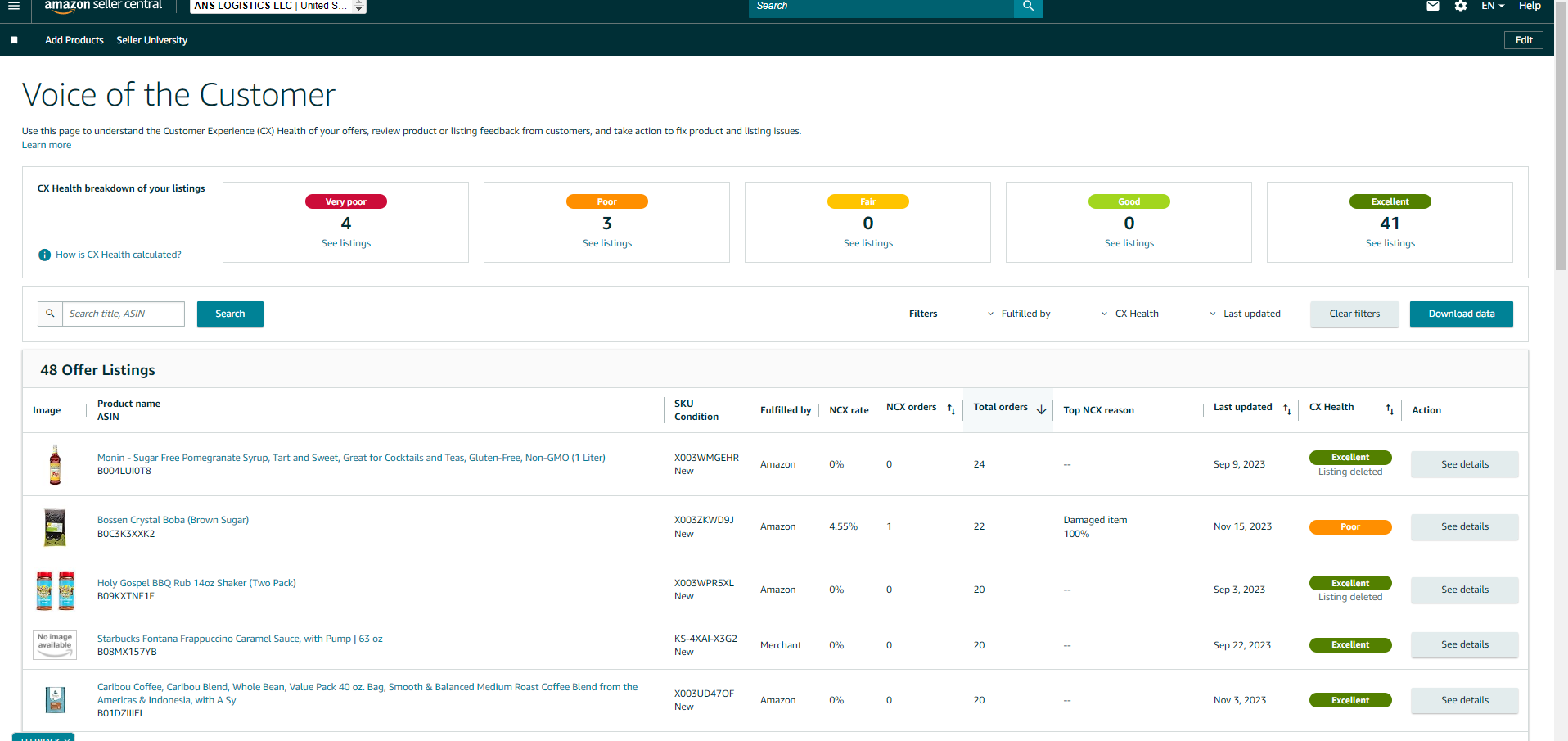
Task: See listings under Fair
Action: 868,243
